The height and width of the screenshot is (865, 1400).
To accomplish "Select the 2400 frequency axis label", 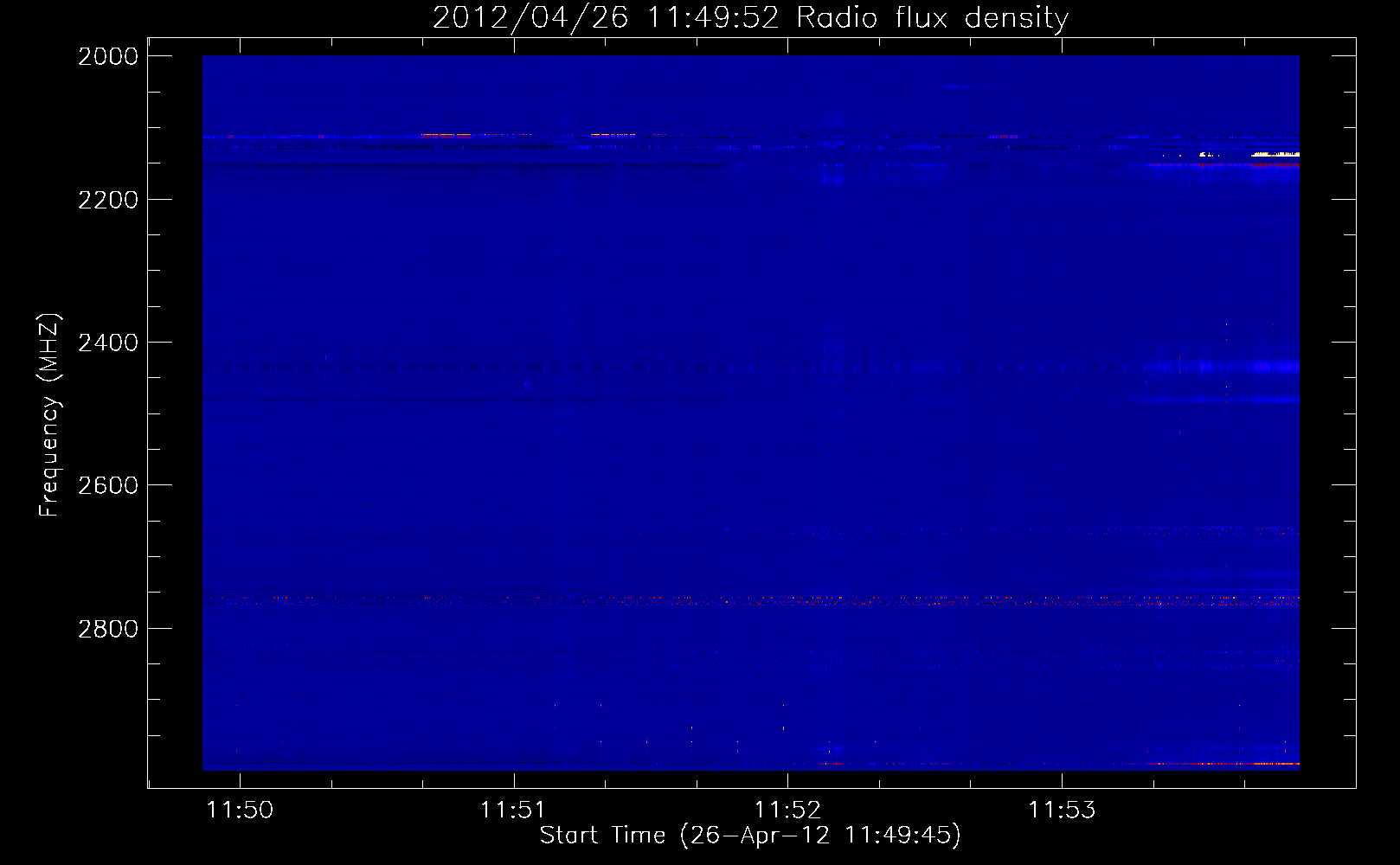I will coord(108,343).
